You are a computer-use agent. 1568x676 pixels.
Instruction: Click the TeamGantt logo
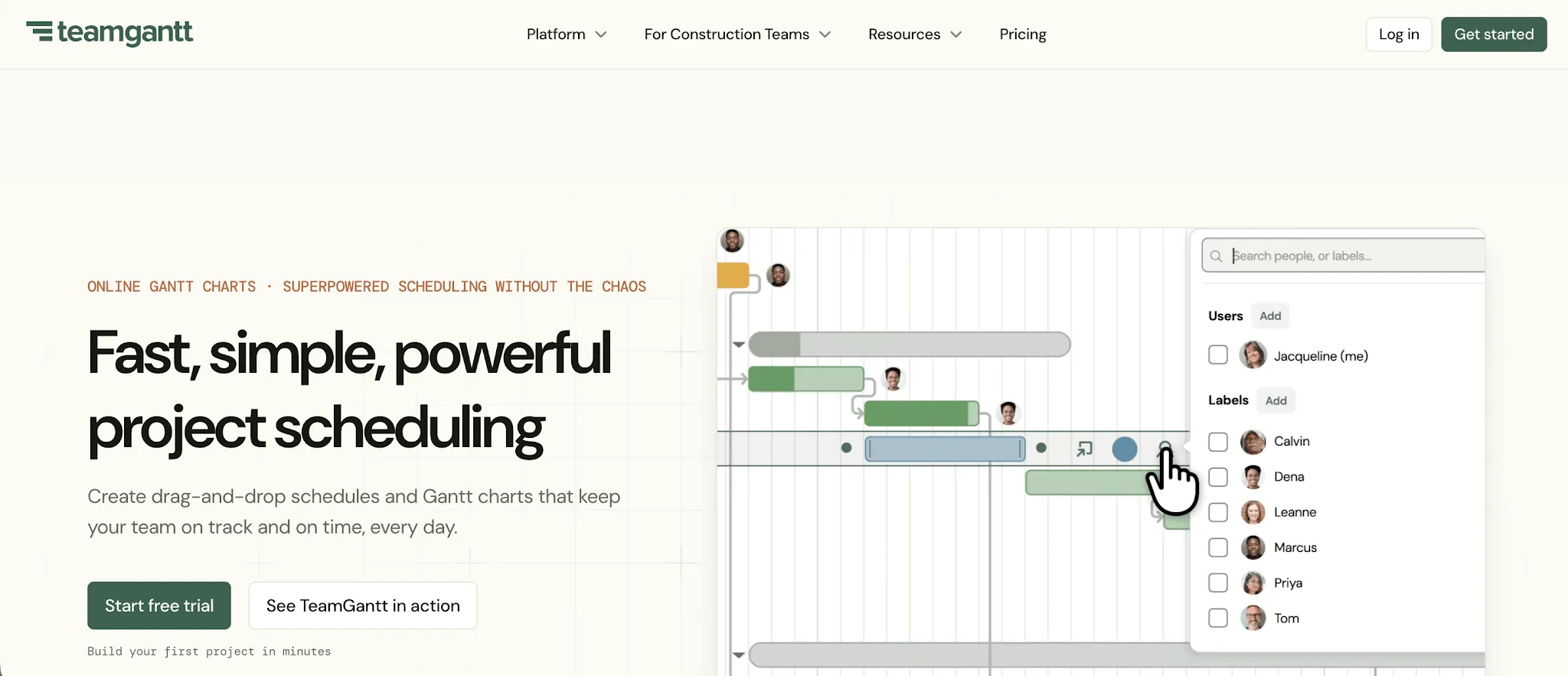click(x=109, y=32)
